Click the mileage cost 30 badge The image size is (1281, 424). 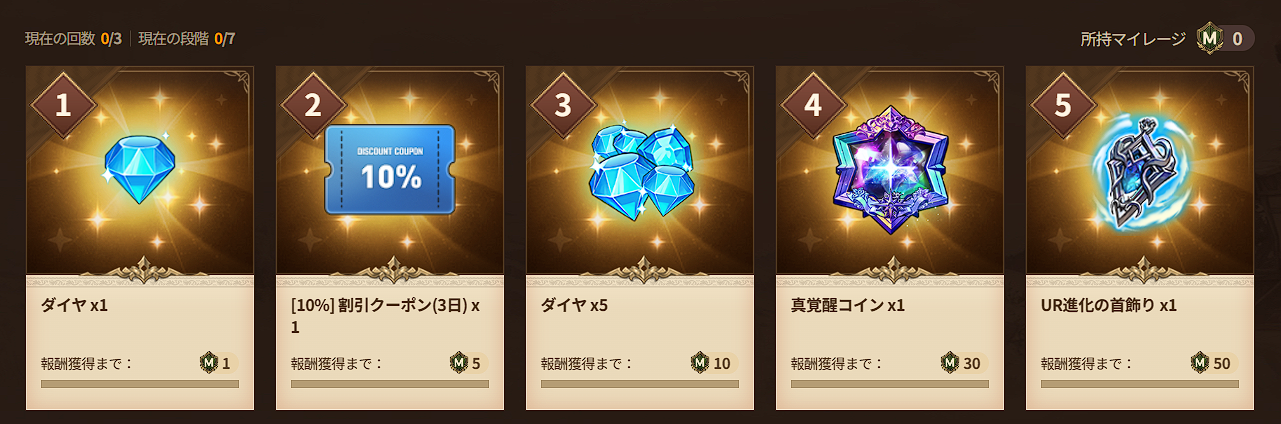960,362
